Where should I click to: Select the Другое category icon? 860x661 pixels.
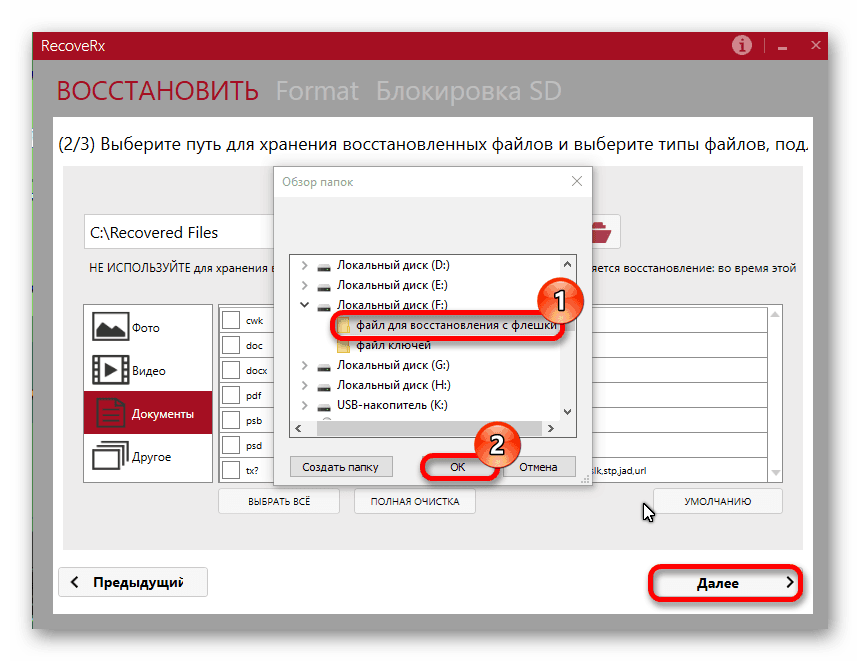coord(110,456)
